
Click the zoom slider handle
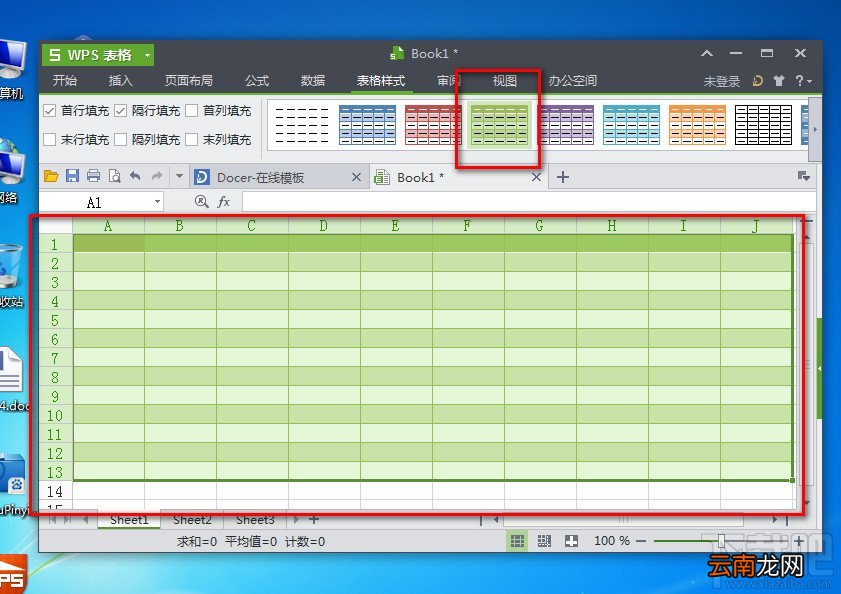pos(721,541)
